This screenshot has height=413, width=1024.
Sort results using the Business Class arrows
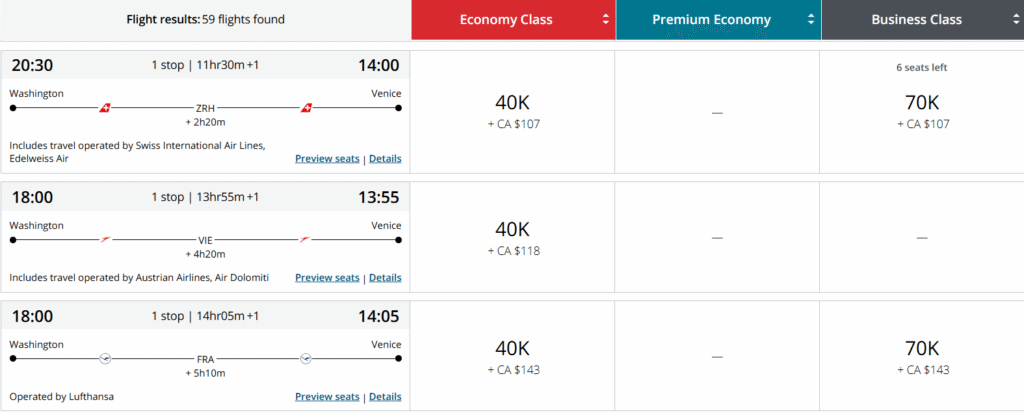[1013, 20]
